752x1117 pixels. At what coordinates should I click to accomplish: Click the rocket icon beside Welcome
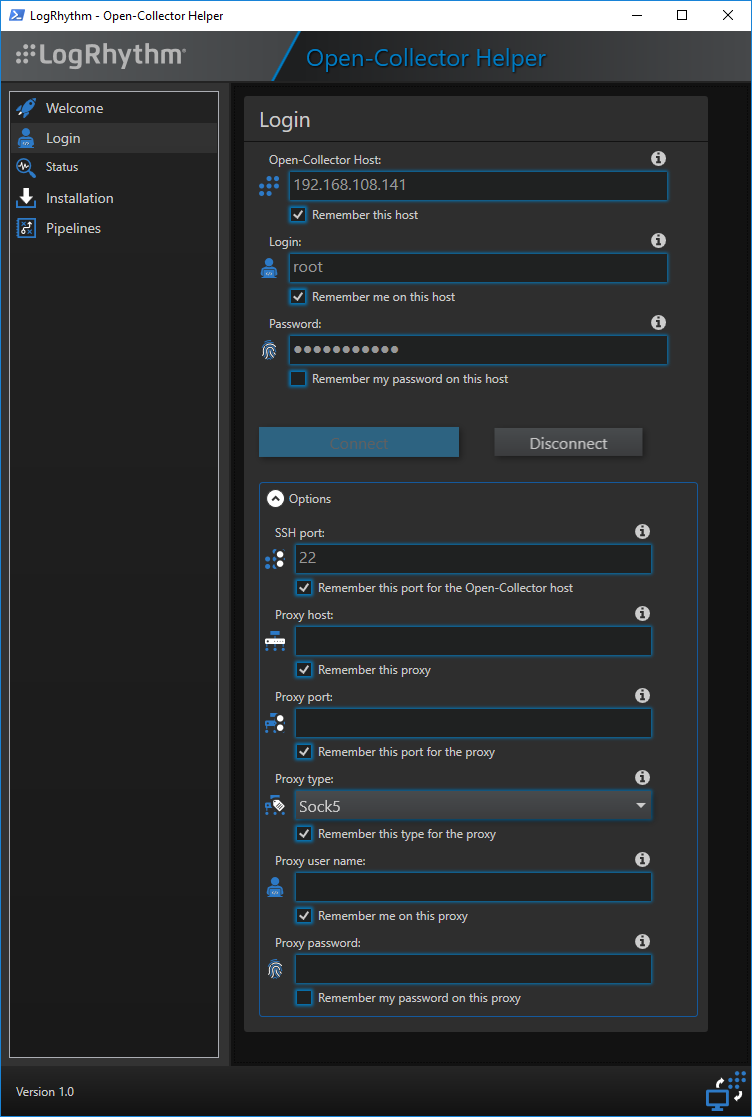[x=26, y=108]
